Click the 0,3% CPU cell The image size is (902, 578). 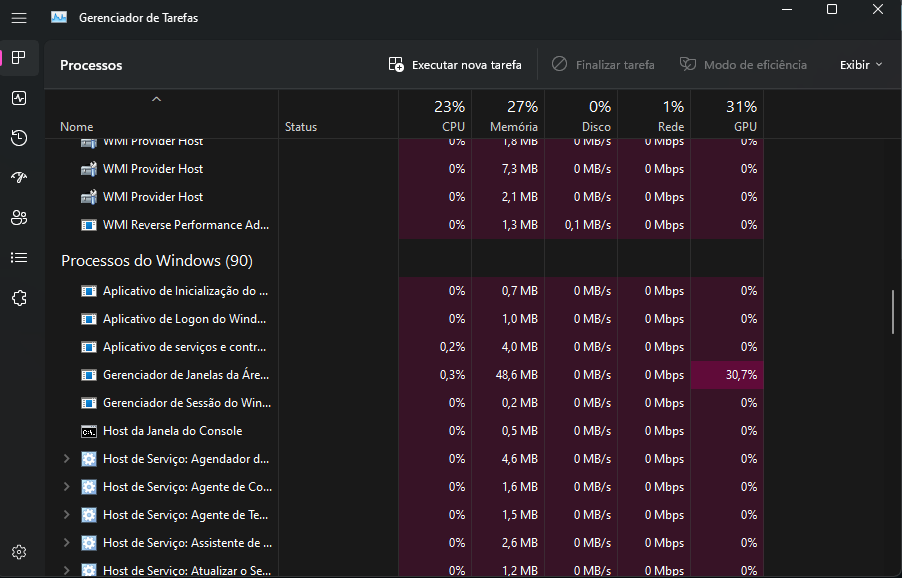click(x=435, y=375)
